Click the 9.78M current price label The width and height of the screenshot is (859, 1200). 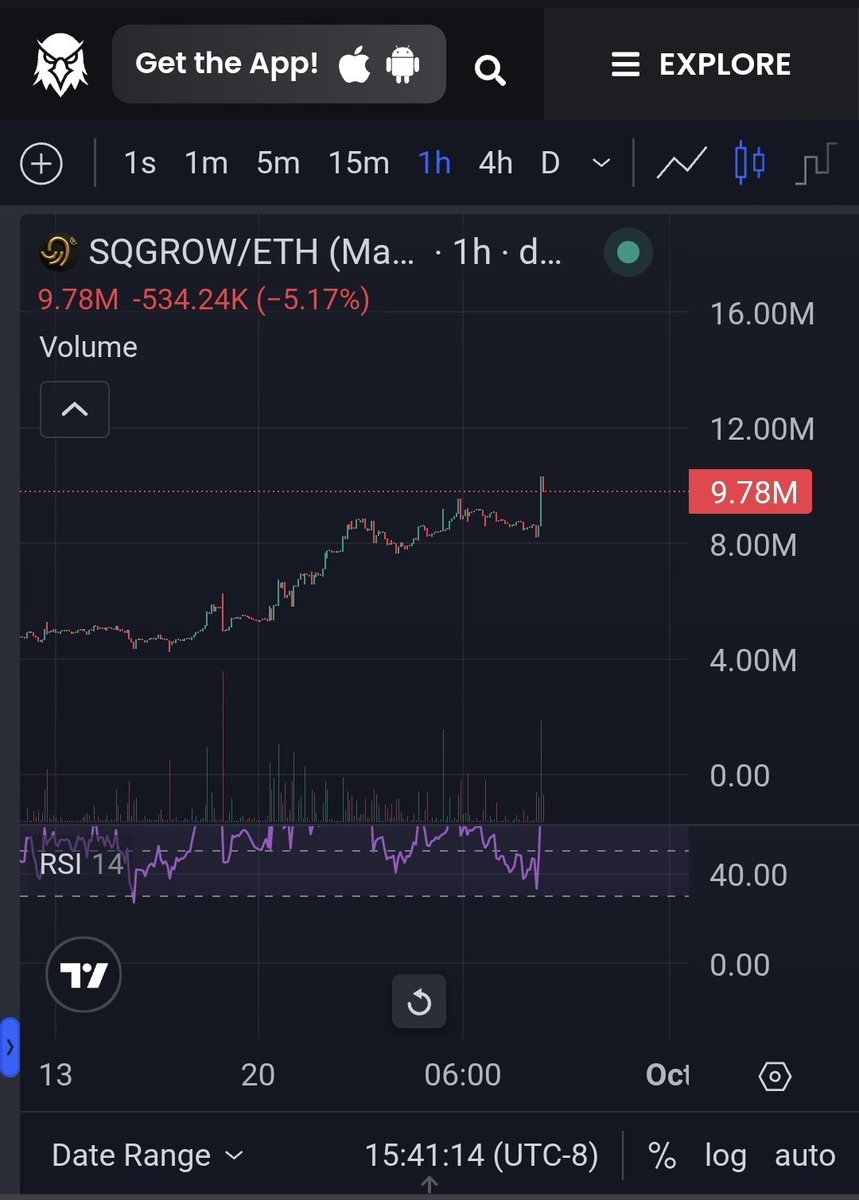pyautogui.click(x=750, y=492)
